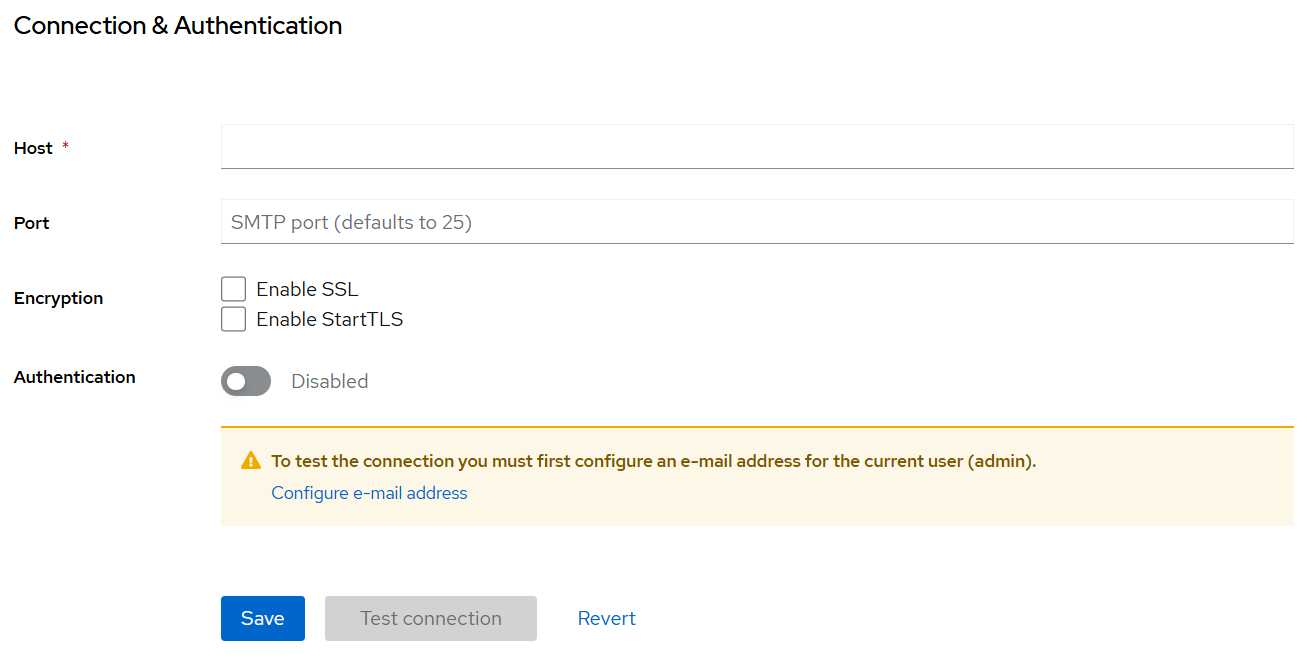Click the red required asterisk next to Host

66,147
